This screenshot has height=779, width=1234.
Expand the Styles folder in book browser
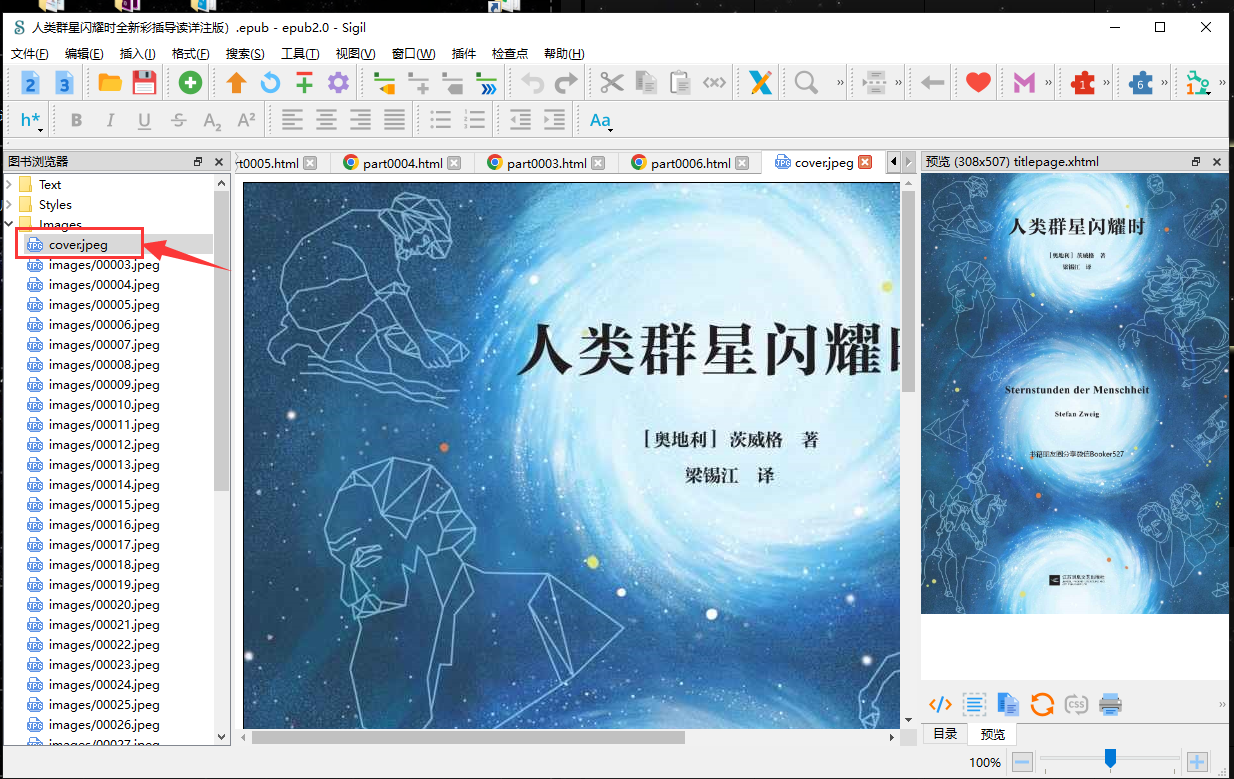tap(9, 204)
